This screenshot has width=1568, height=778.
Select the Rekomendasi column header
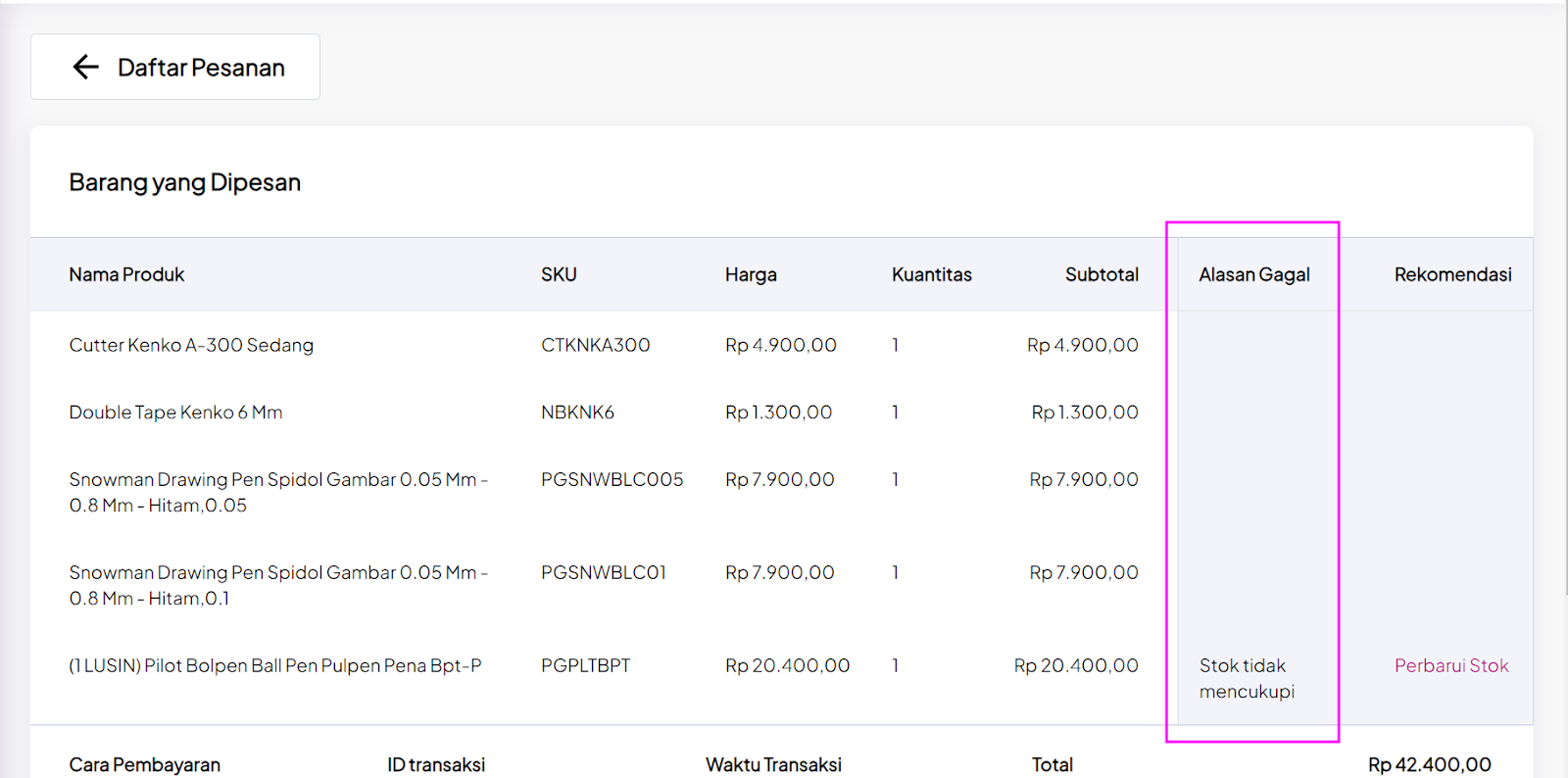[x=1452, y=274]
